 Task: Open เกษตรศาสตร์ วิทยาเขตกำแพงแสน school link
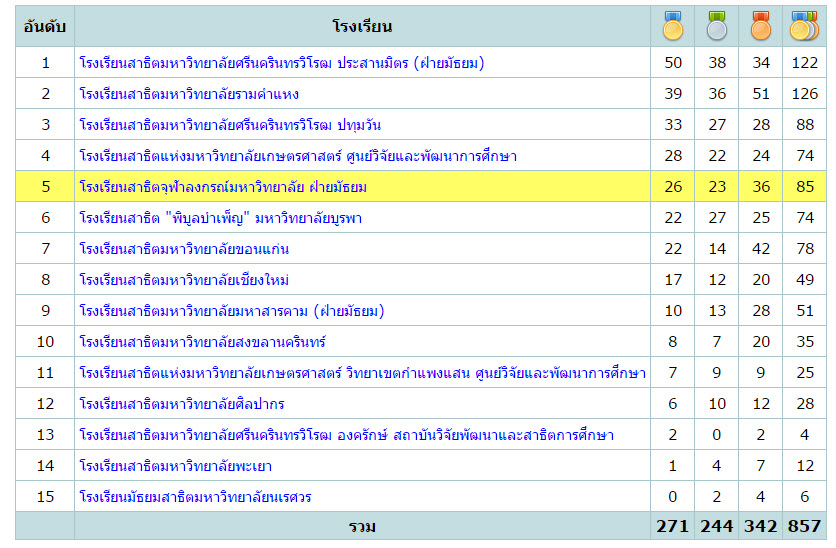coord(363,372)
